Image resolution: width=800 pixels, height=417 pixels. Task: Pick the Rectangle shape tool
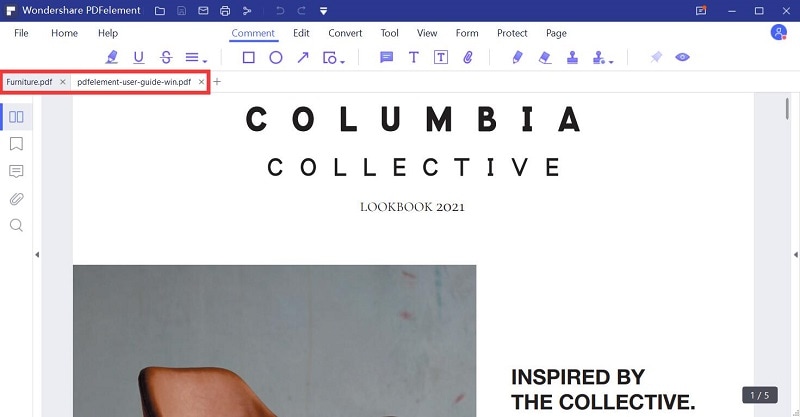[248, 57]
